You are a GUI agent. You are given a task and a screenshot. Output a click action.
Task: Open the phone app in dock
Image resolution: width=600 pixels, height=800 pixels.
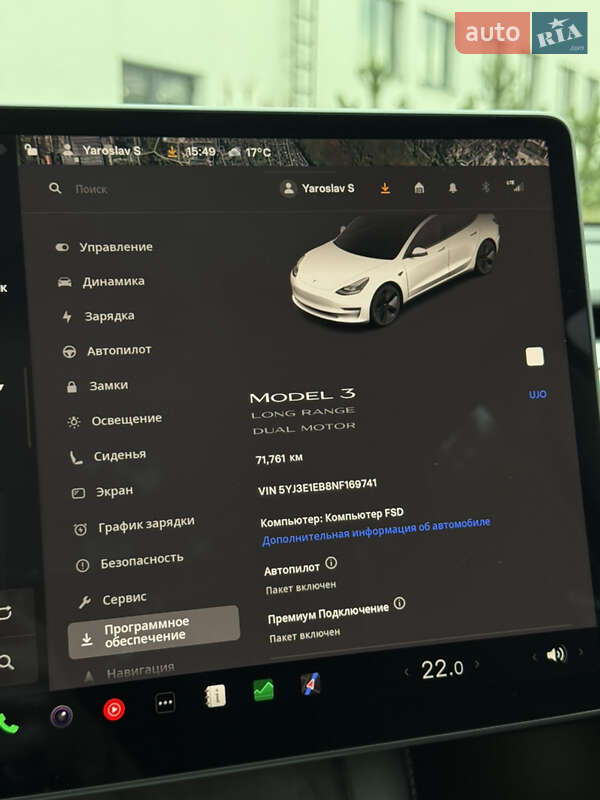[8, 723]
